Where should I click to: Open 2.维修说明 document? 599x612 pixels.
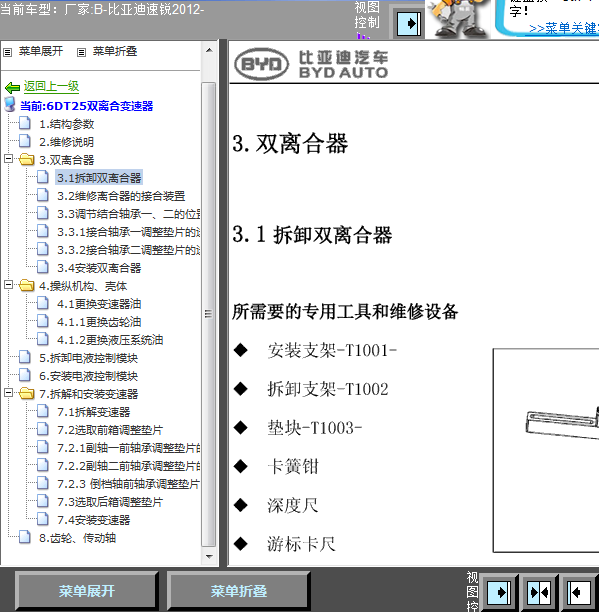coord(66,142)
